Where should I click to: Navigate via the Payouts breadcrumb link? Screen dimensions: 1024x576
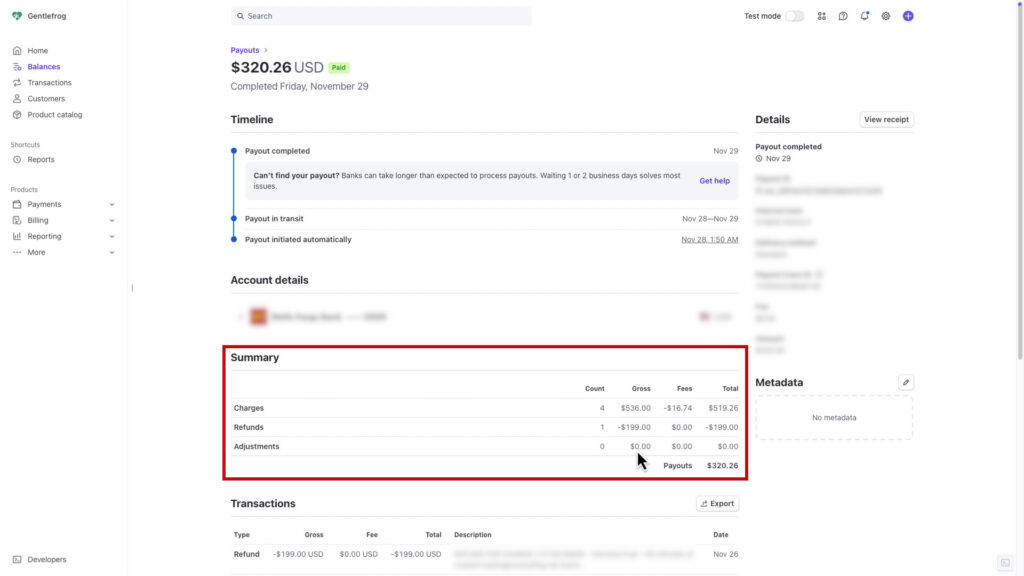[244, 49]
